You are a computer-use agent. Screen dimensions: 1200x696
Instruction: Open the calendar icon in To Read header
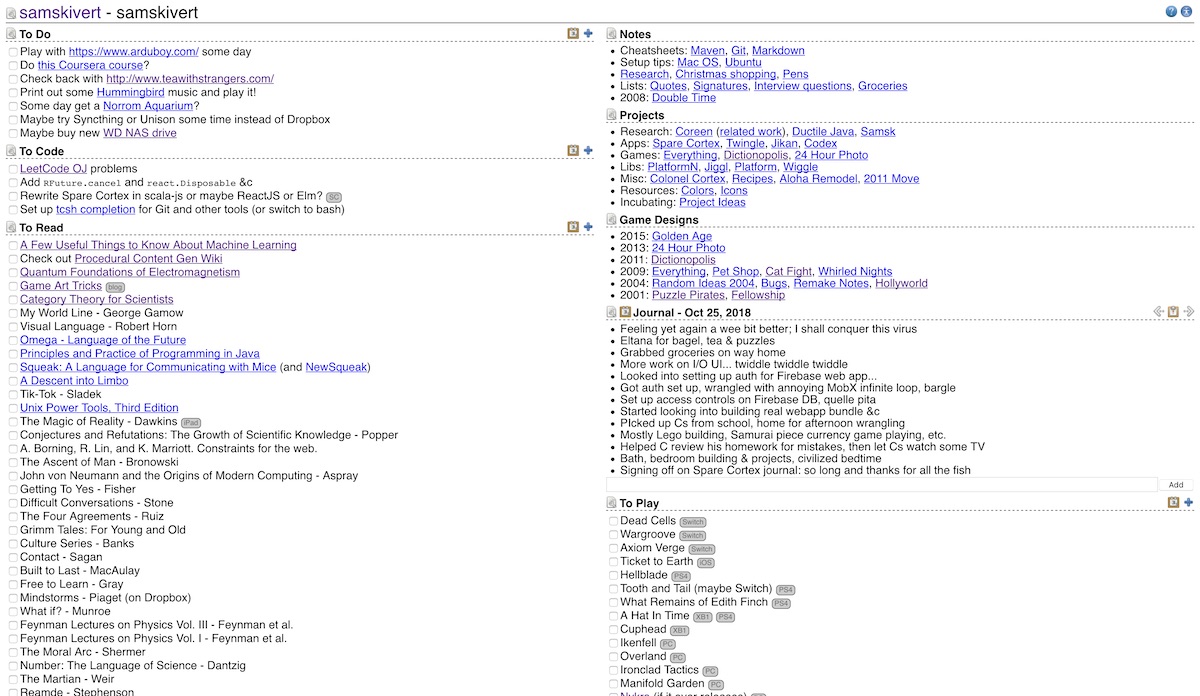click(x=573, y=226)
